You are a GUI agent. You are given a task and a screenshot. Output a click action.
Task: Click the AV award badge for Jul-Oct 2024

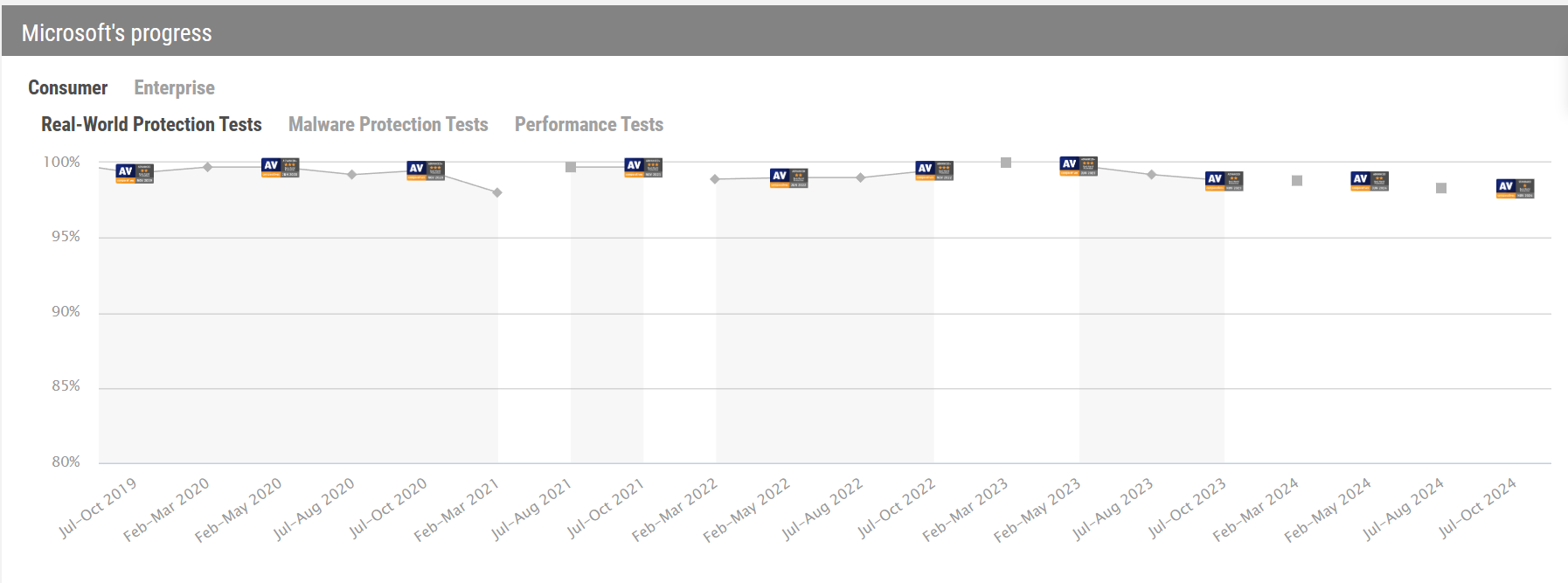(1515, 188)
